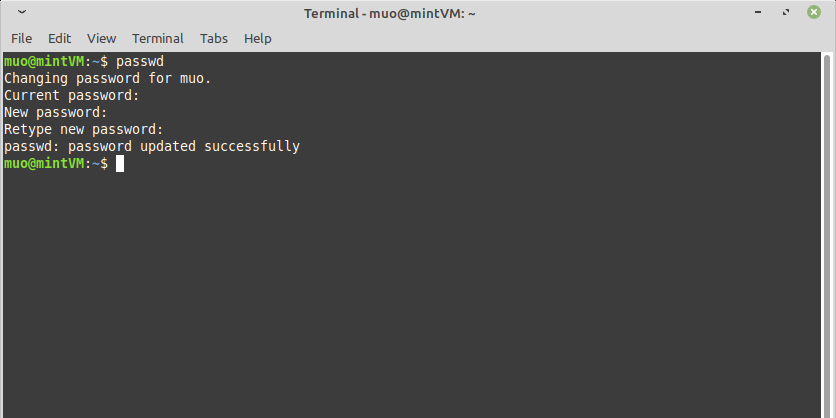Open the Terminal menu
This screenshot has height=418, width=836.
pos(158,38)
